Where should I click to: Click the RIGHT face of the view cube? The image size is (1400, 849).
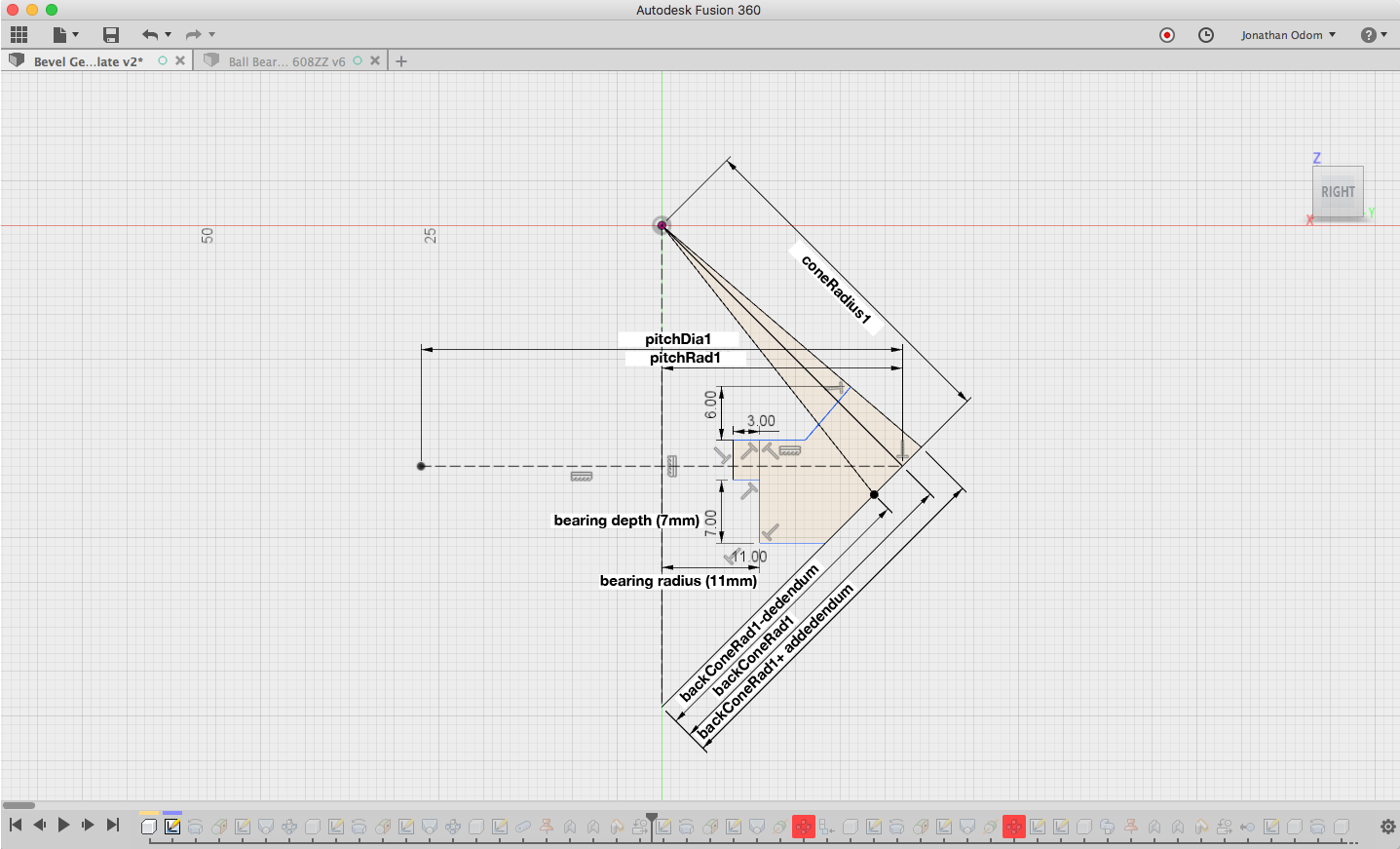pos(1337,192)
